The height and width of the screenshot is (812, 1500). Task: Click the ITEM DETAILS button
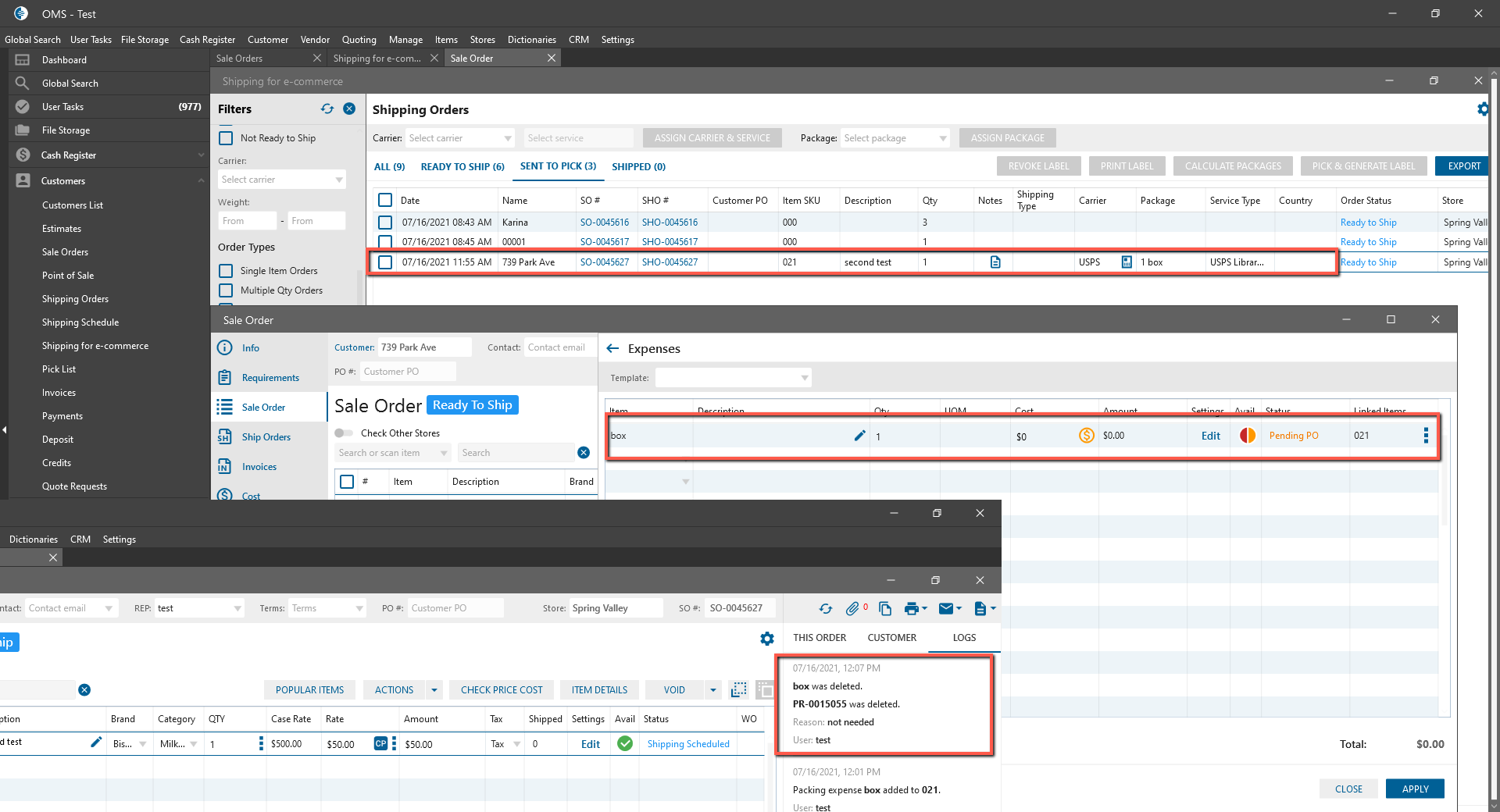coord(599,690)
